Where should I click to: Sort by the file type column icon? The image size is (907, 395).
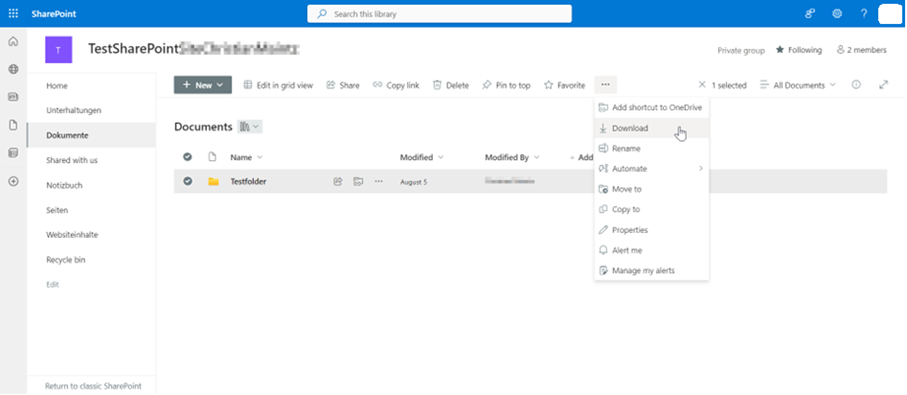(212, 157)
